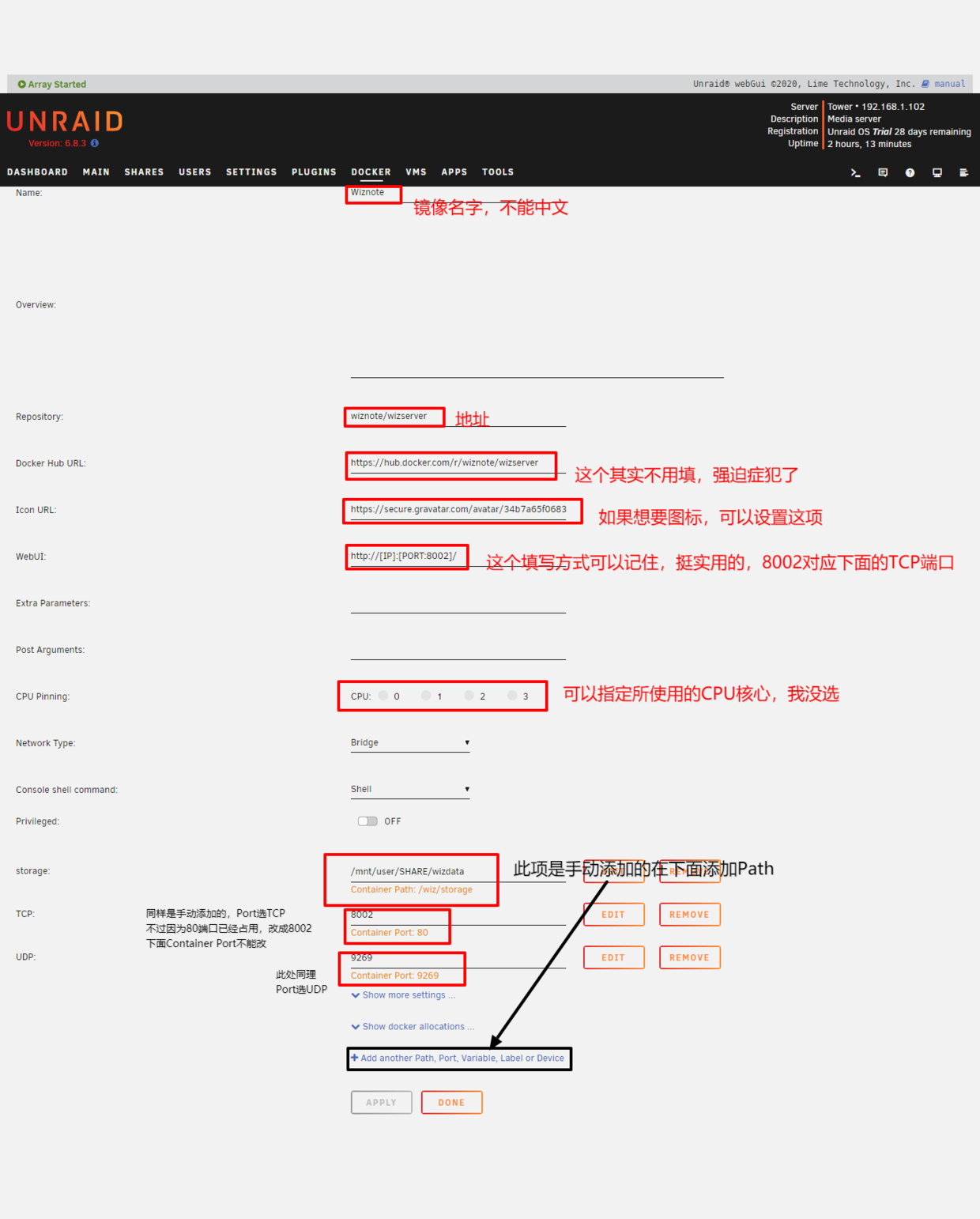Click the plus icon to add another Path
The height and width of the screenshot is (1219, 980).
(355, 1058)
